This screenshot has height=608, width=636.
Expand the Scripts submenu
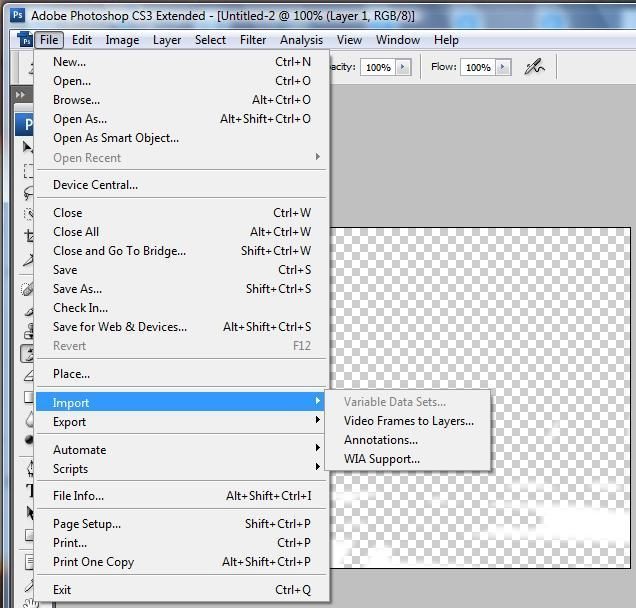pos(182,468)
